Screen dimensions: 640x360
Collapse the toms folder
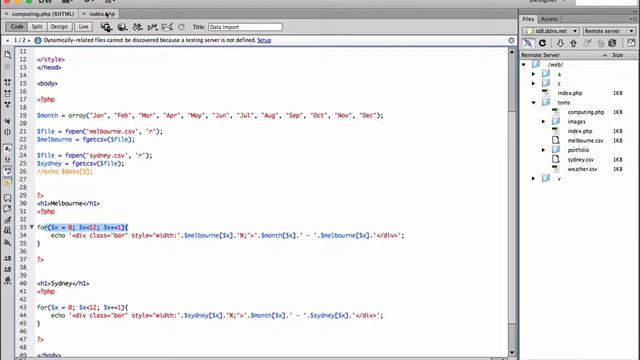[x=534, y=102]
